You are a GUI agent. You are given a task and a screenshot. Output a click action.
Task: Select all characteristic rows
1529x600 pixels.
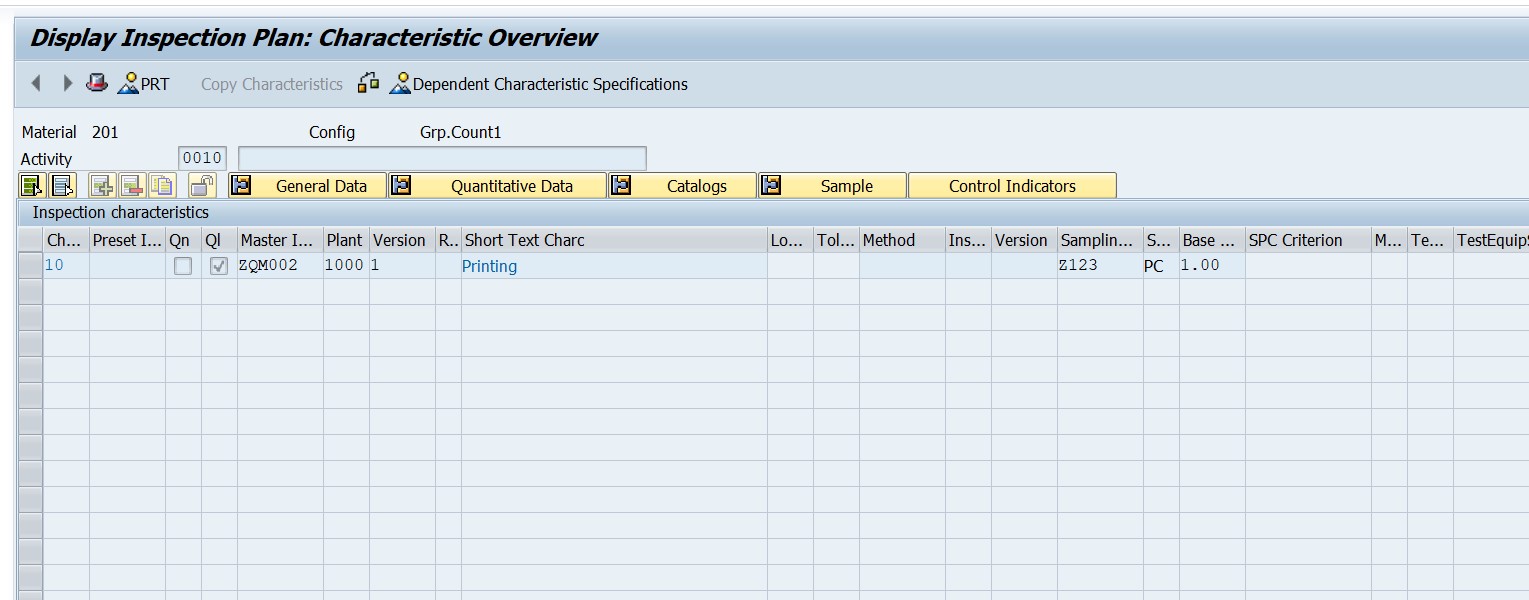pyautogui.click(x=32, y=185)
